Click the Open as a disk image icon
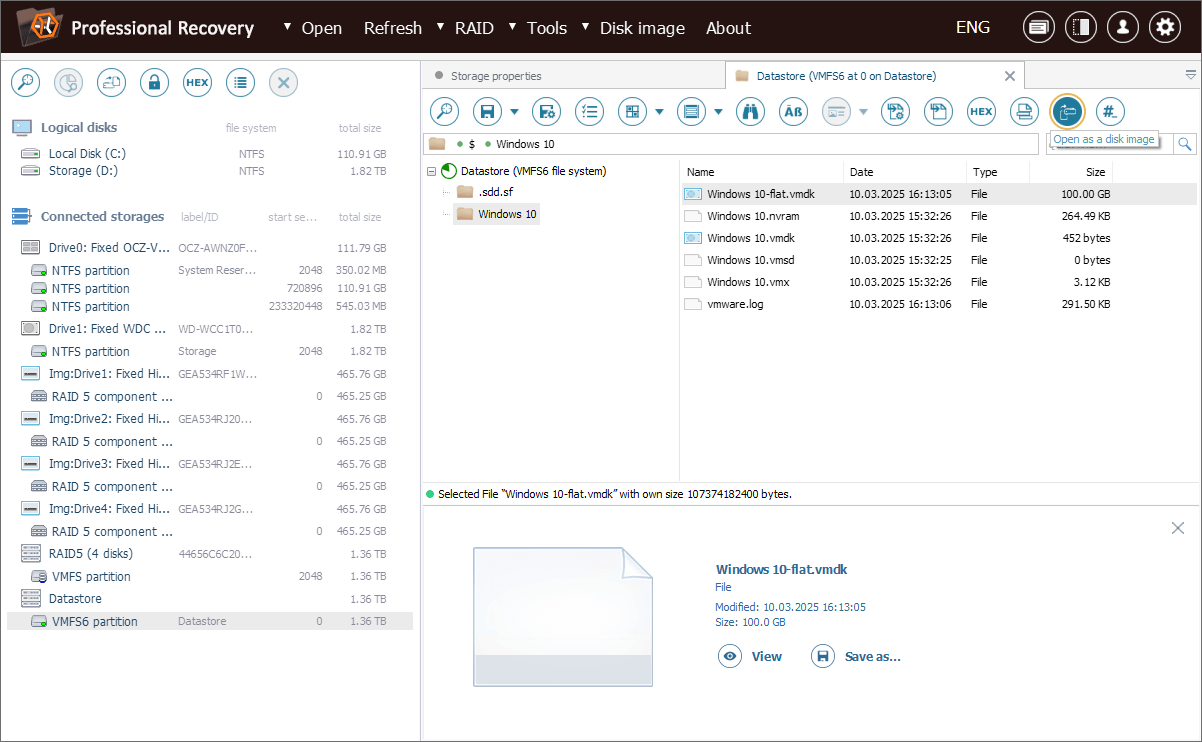 pyautogui.click(x=1067, y=112)
